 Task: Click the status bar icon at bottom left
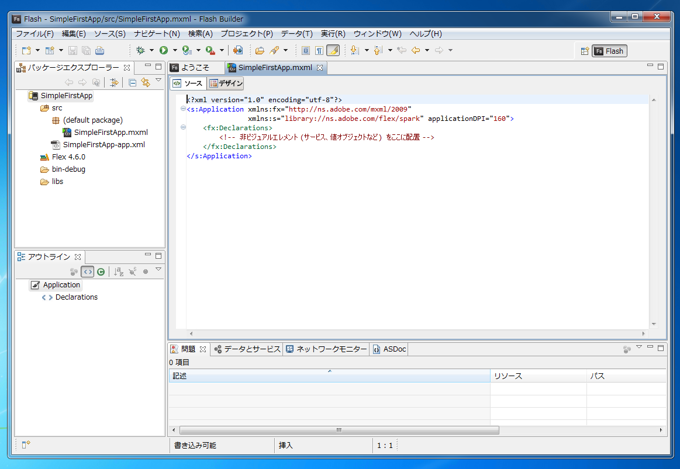(x=26, y=444)
